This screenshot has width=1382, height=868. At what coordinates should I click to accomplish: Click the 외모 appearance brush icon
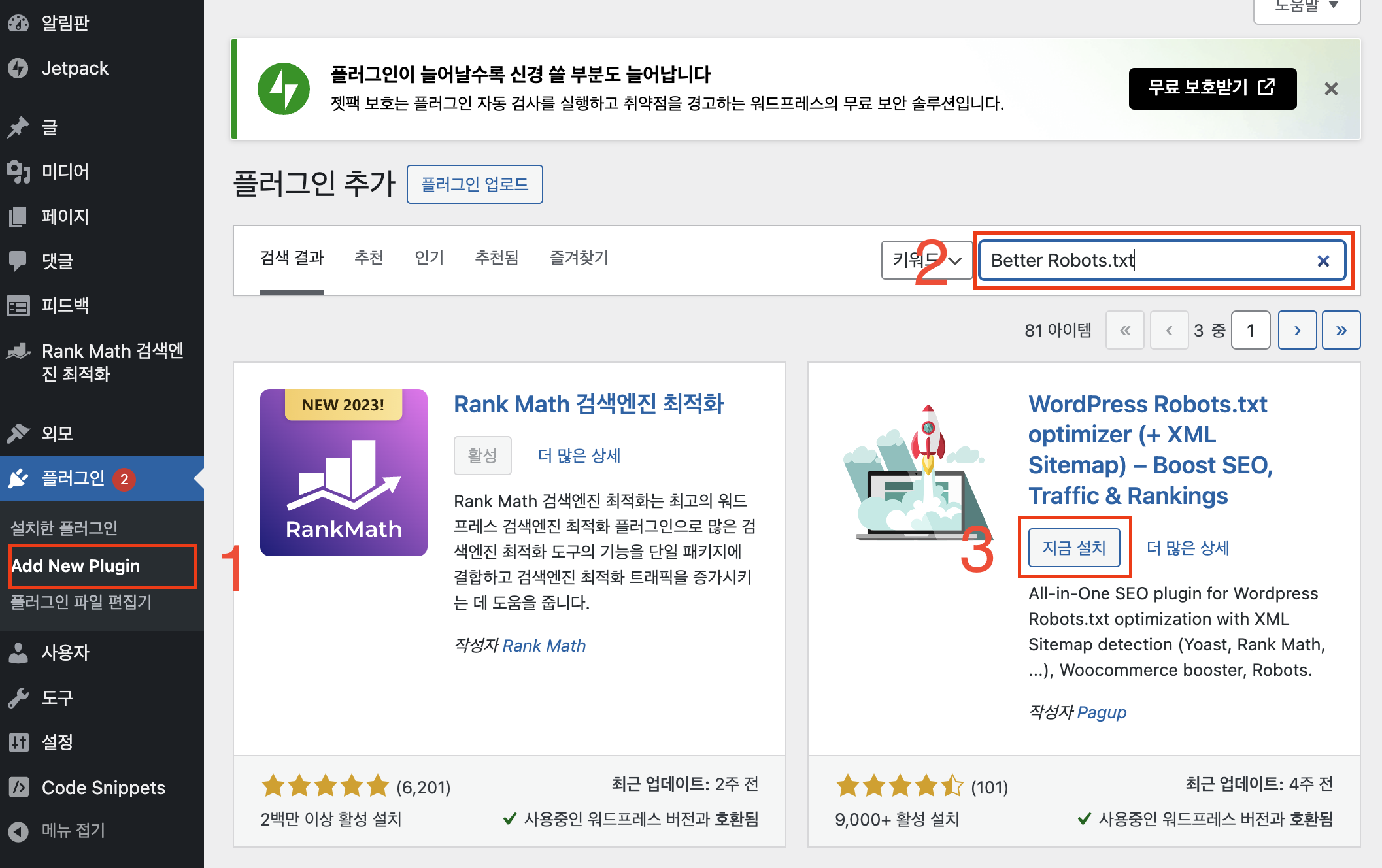pyautogui.click(x=18, y=433)
